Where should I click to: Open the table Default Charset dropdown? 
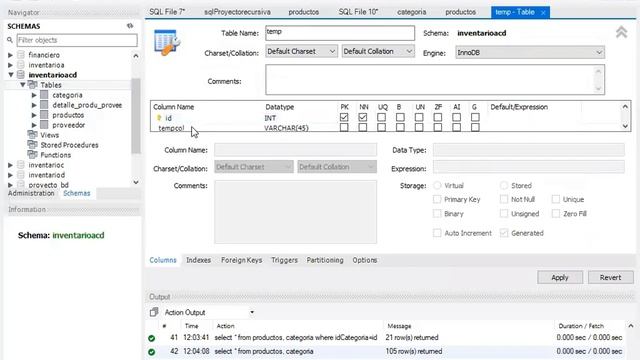click(301, 51)
